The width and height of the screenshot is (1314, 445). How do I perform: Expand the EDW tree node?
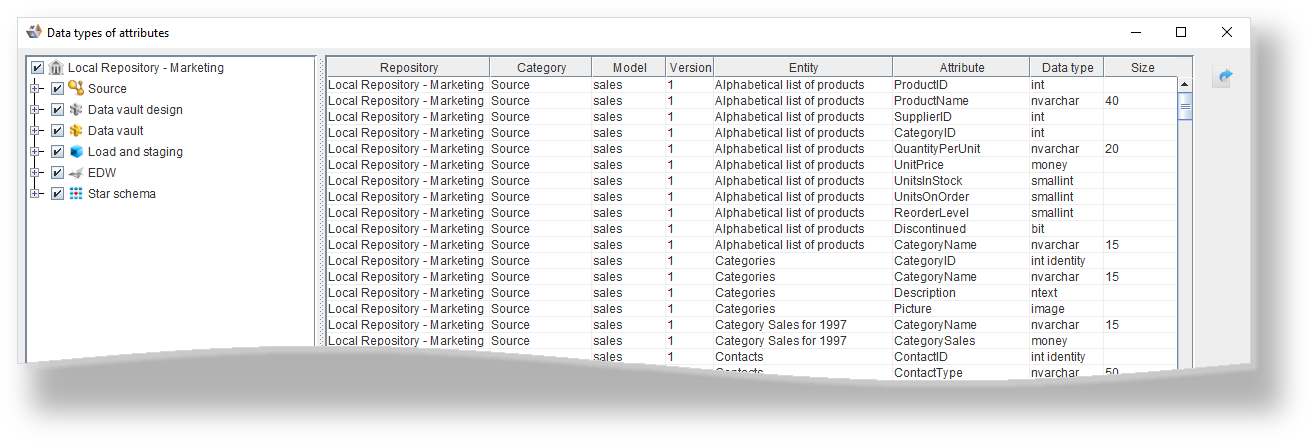(x=36, y=173)
